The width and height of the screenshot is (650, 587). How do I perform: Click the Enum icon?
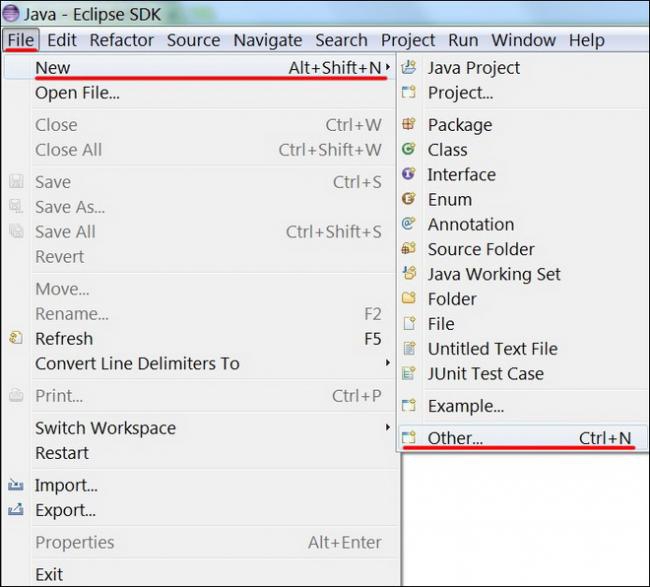coord(408,199)
